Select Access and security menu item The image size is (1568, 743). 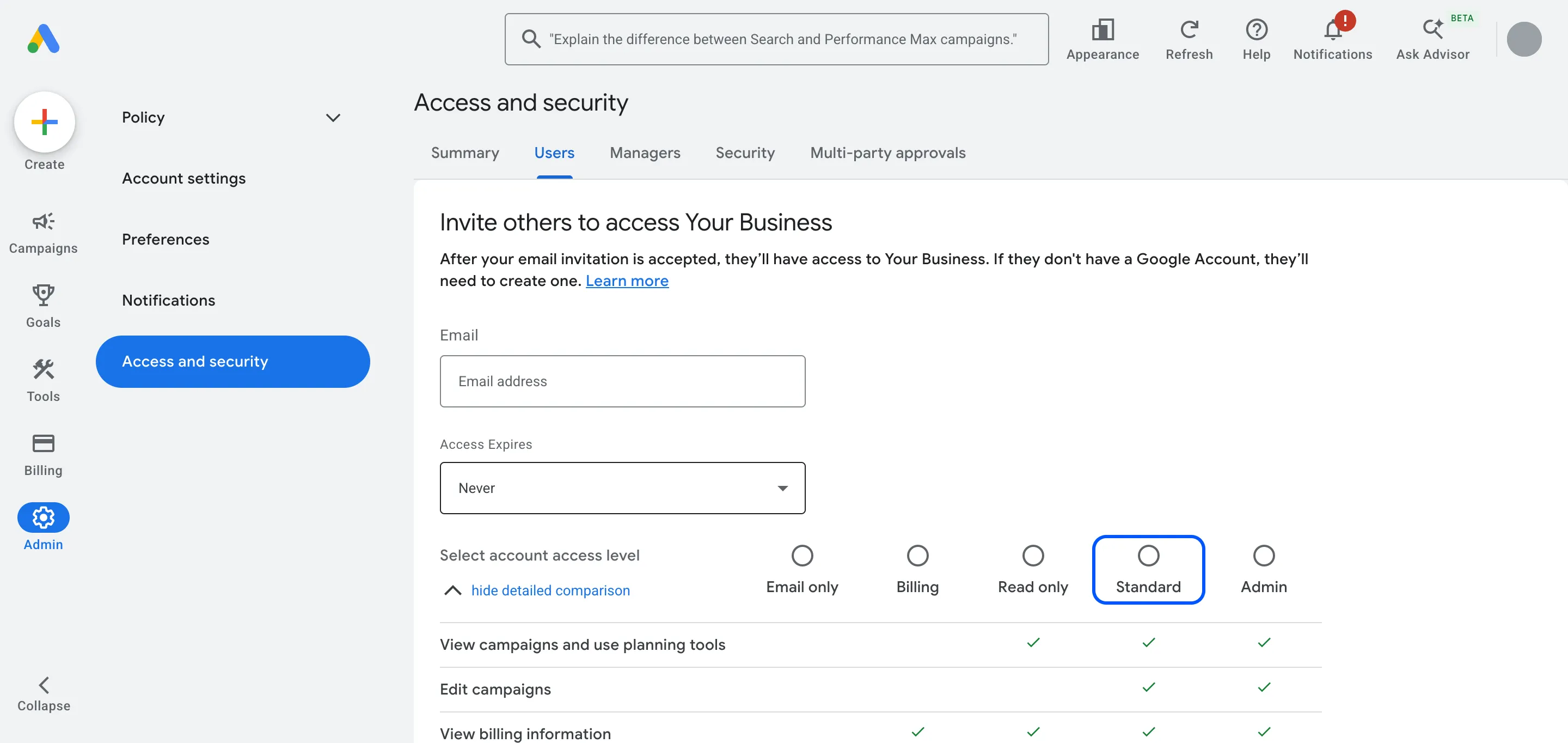pos(232,361)
